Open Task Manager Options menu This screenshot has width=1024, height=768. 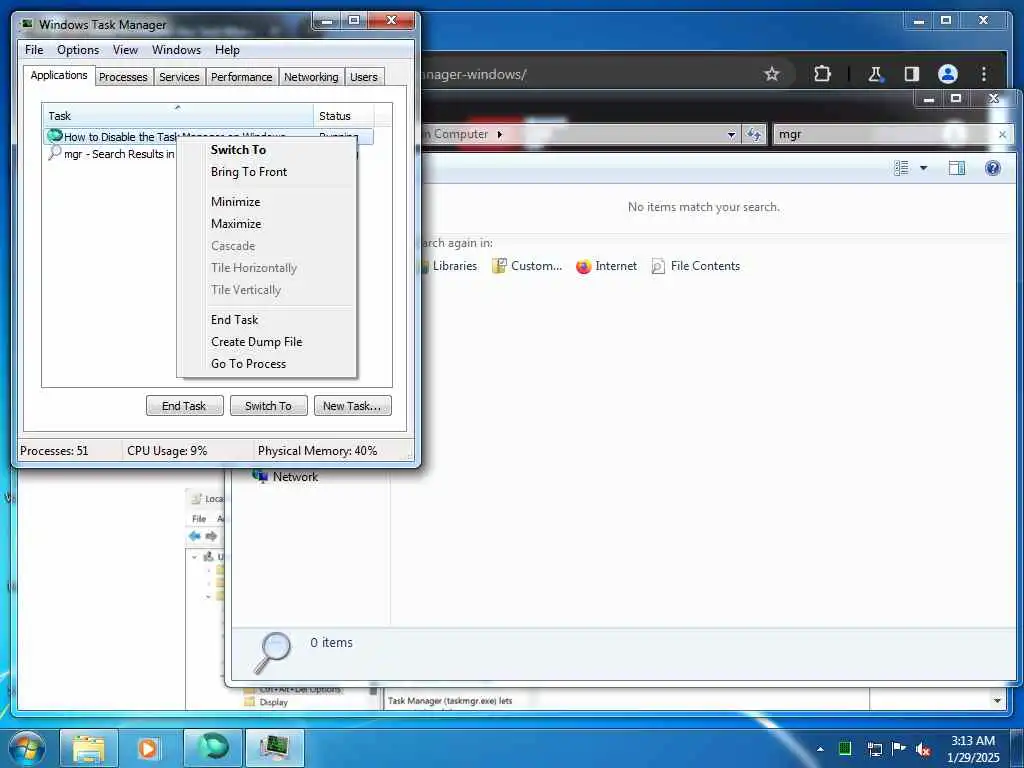[x=78, y=50]
